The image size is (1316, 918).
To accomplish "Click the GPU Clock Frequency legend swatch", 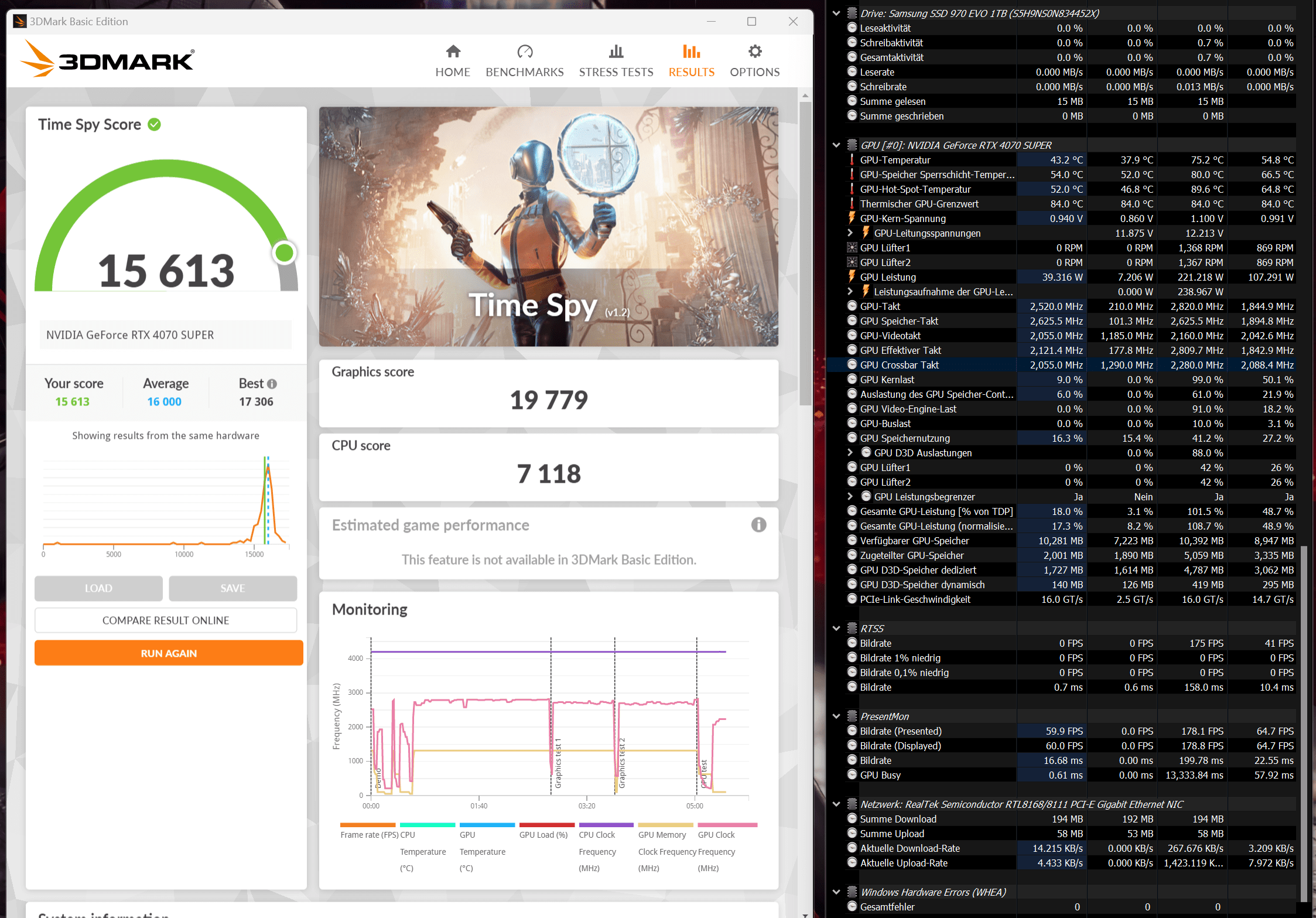I will [727, 825].
